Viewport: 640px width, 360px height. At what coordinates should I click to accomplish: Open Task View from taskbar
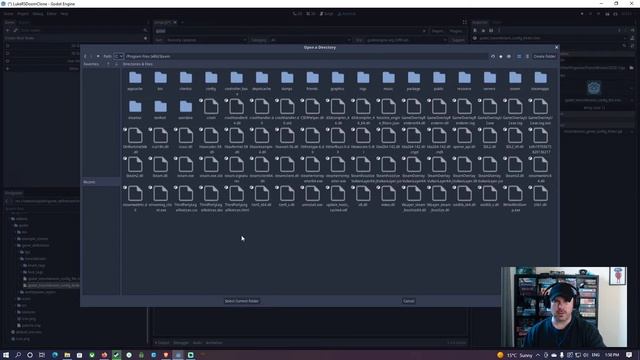(42, 355)
